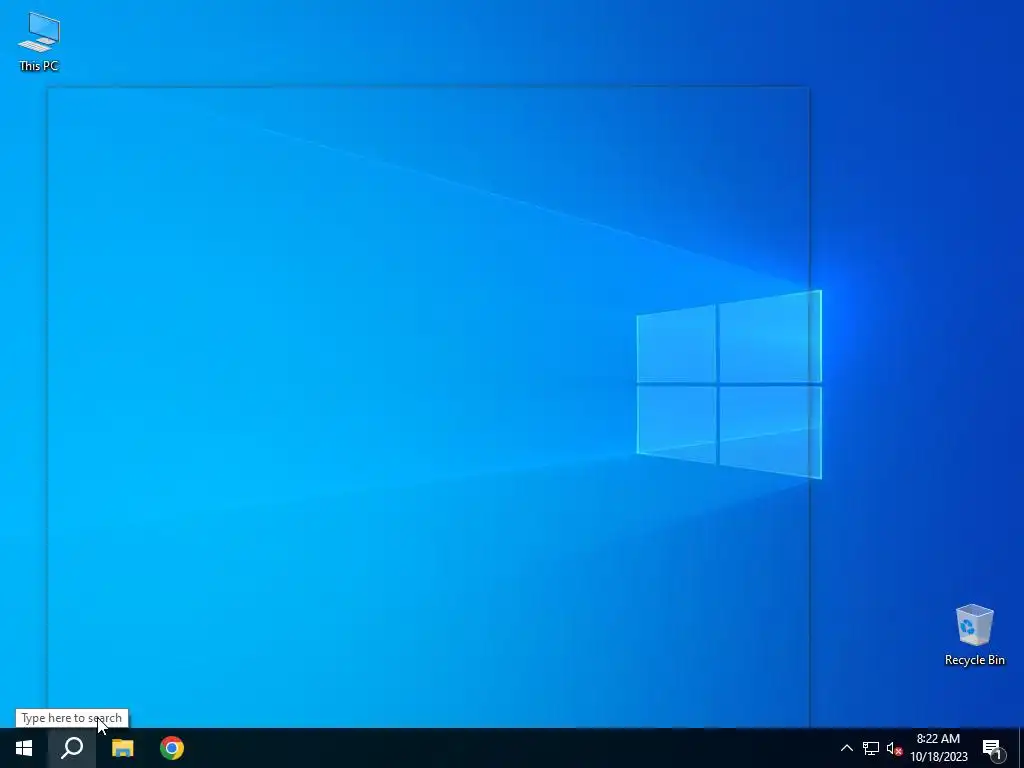Open the clock and date flyout
This screenshot has width=1024, height=768.
click(938, 748)
